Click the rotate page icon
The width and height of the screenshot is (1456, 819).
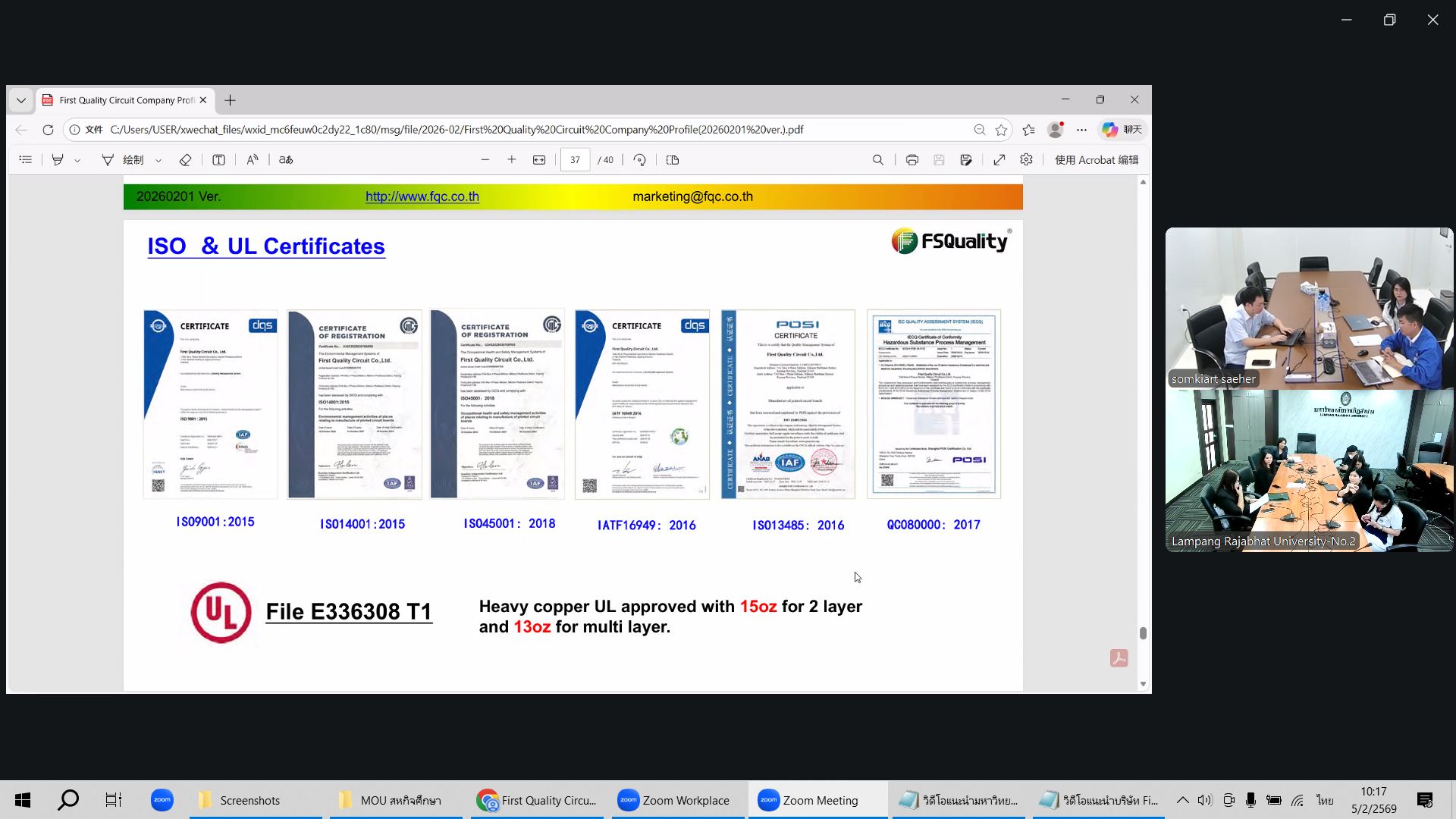[x=639, y=160]
